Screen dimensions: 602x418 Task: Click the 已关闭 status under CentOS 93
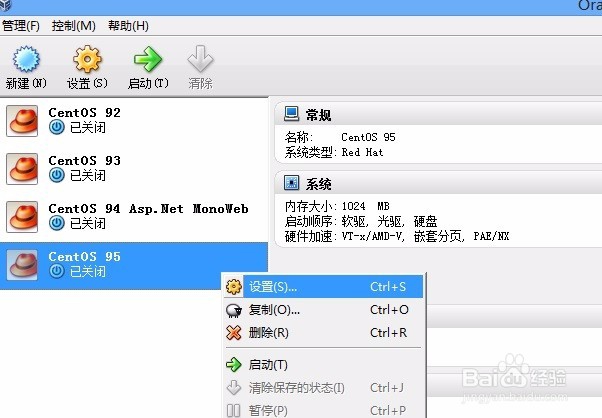[88, 175]
